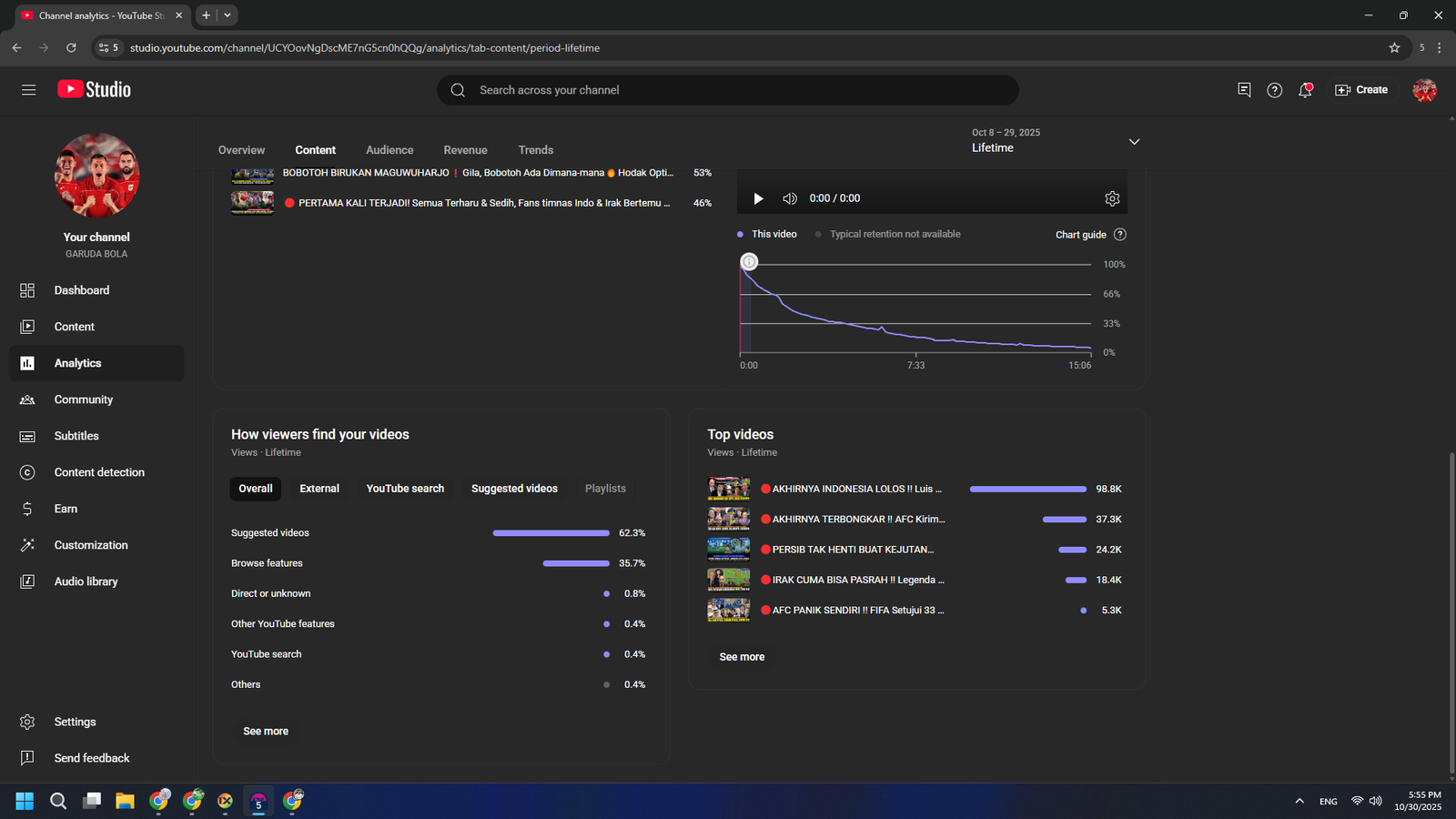Open the hamburger navigation menu

(28, 90)
